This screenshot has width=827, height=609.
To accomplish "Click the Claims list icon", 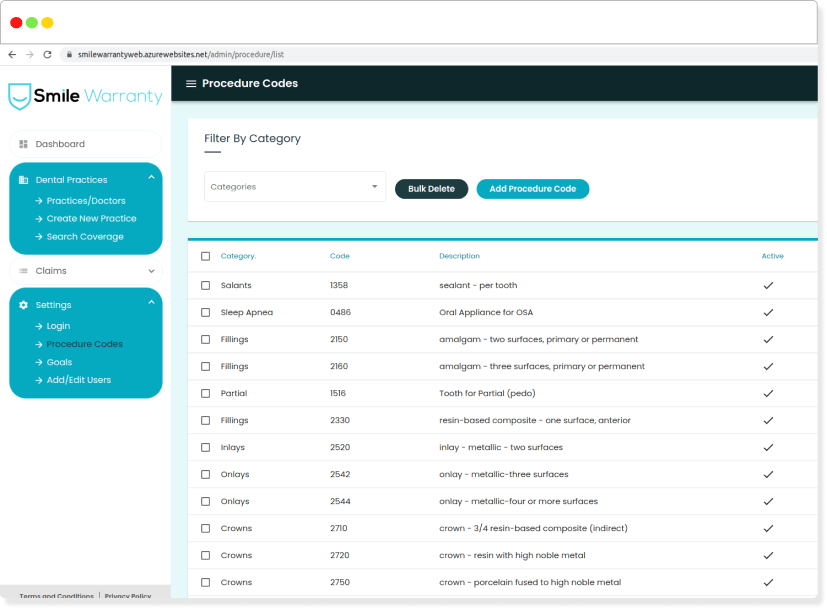I will point(23,271).
